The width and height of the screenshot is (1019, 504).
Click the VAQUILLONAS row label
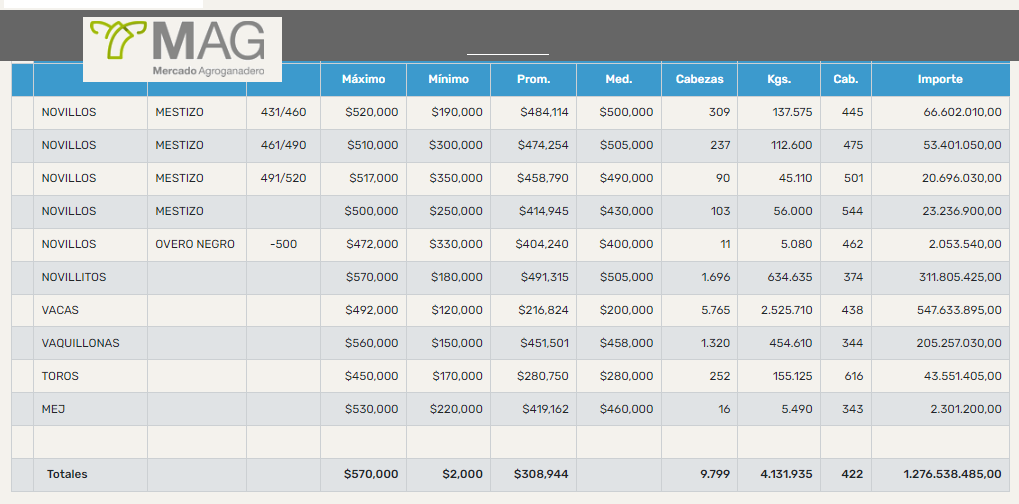tap(80, 343)
